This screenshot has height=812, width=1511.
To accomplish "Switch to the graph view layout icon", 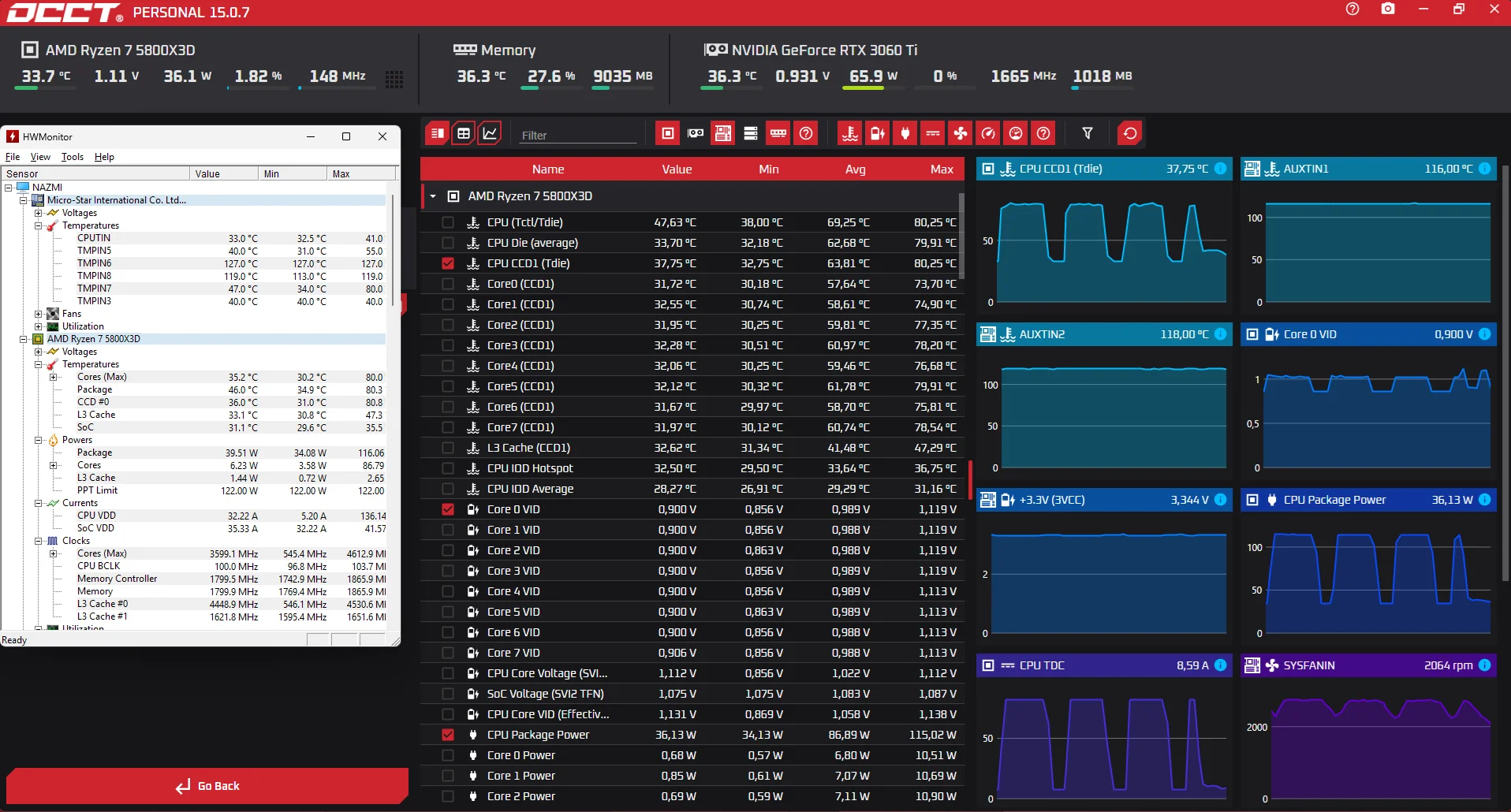I will tap(490, 133).
